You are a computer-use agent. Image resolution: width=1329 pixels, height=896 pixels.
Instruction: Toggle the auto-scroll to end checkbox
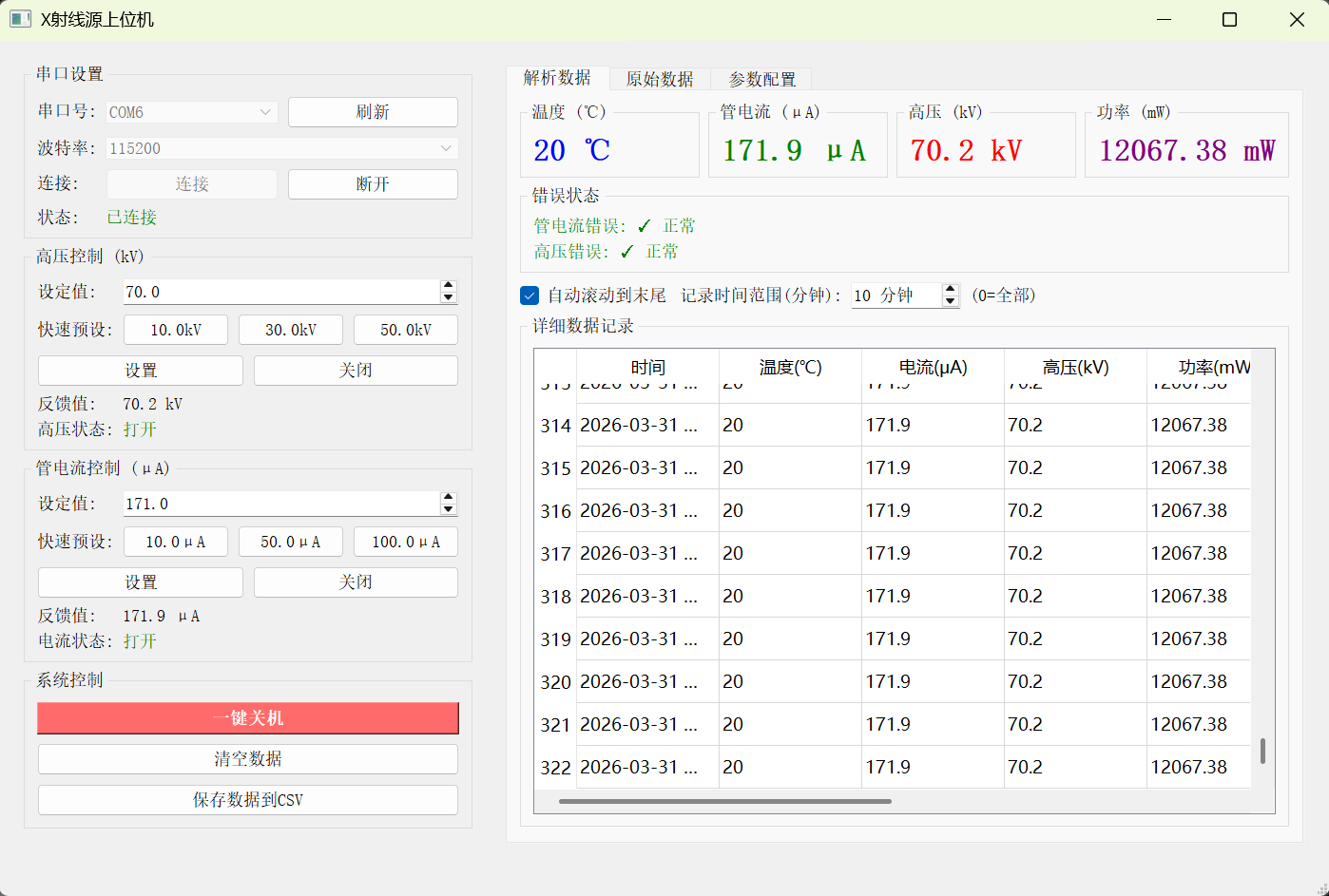point(530,295)
